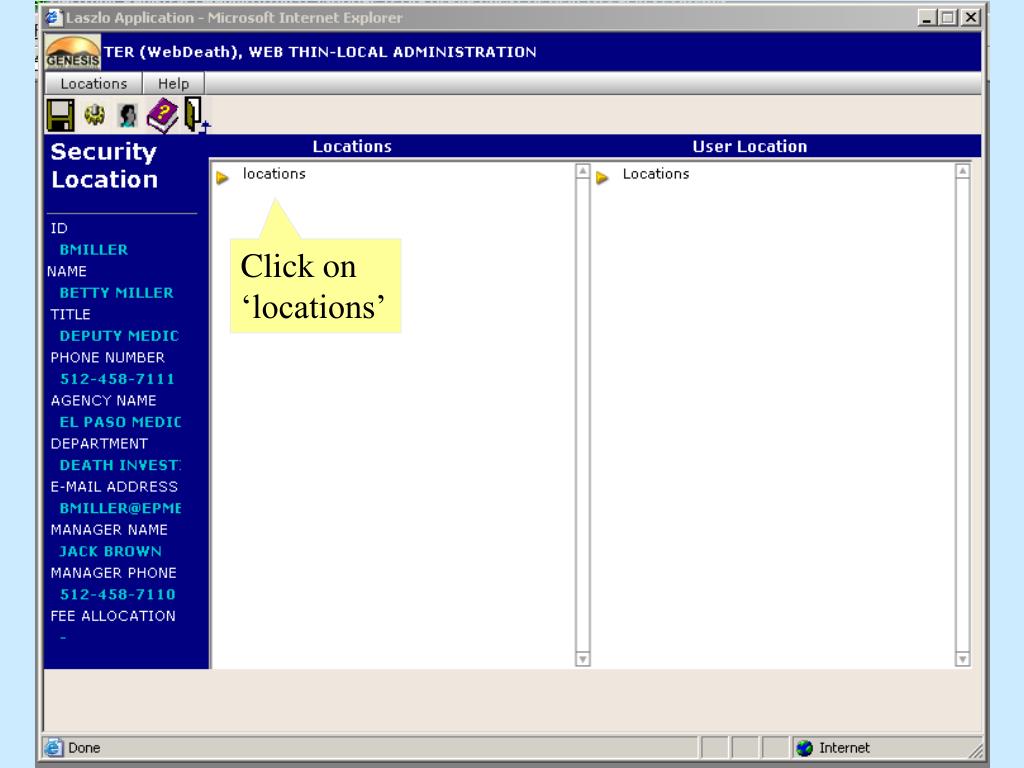Click User Location scrollbar down arrow
The height and width of the screenshot is (768, 1024).
coord(962,659)
